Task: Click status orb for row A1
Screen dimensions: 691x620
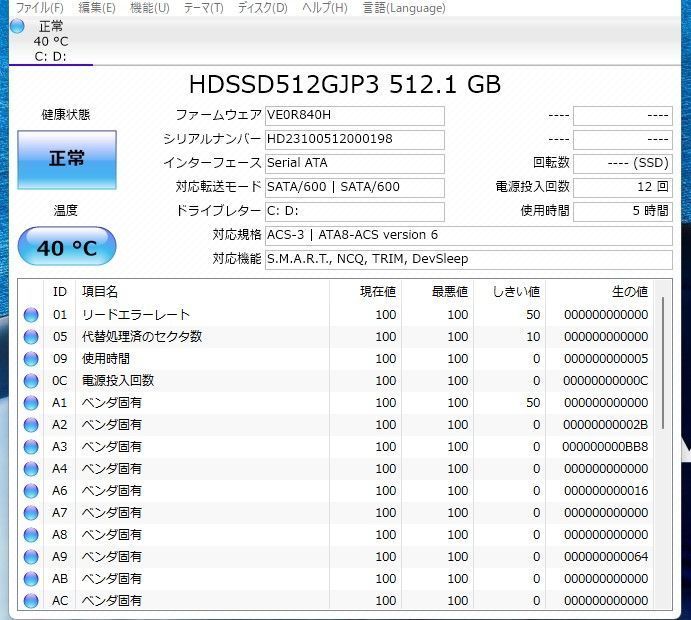Action: 31,403
